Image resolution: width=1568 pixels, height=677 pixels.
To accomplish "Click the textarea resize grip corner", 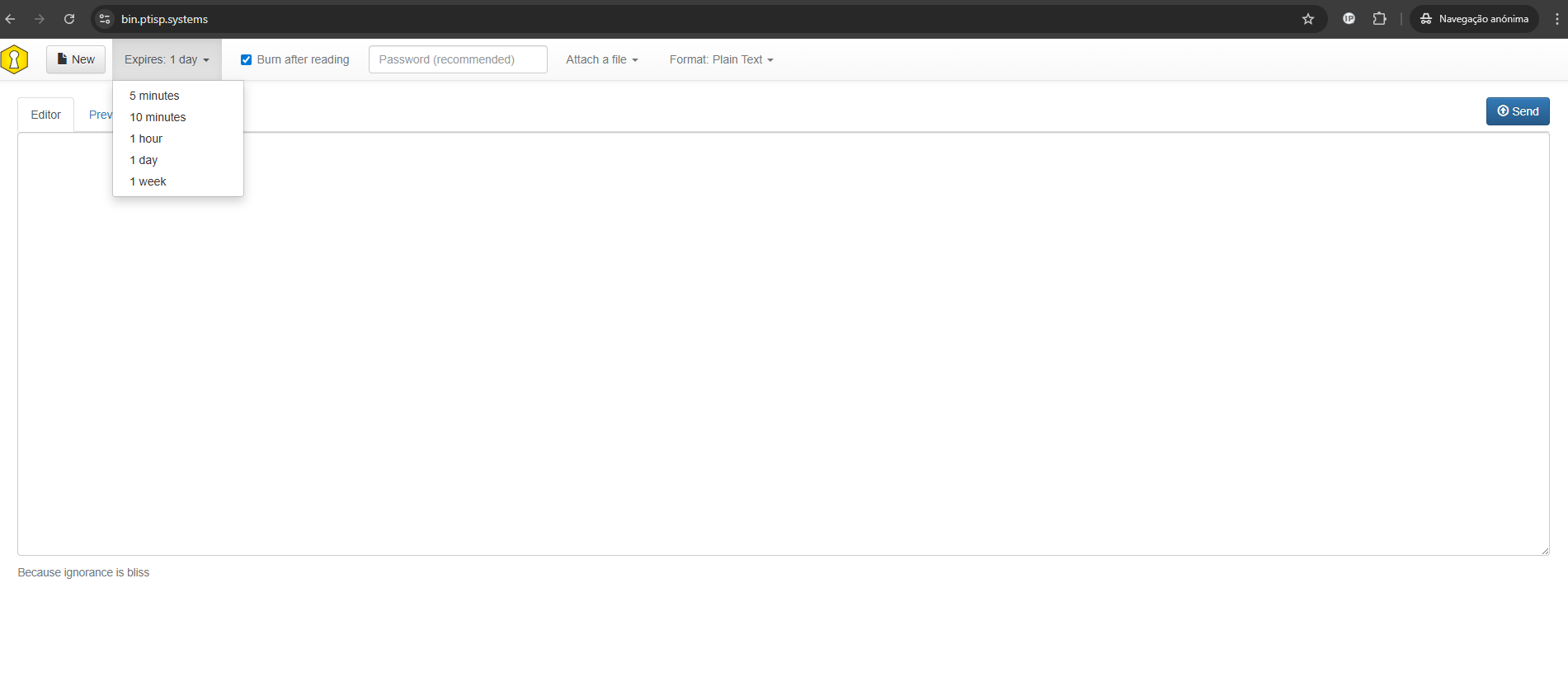I will 1544,550.
